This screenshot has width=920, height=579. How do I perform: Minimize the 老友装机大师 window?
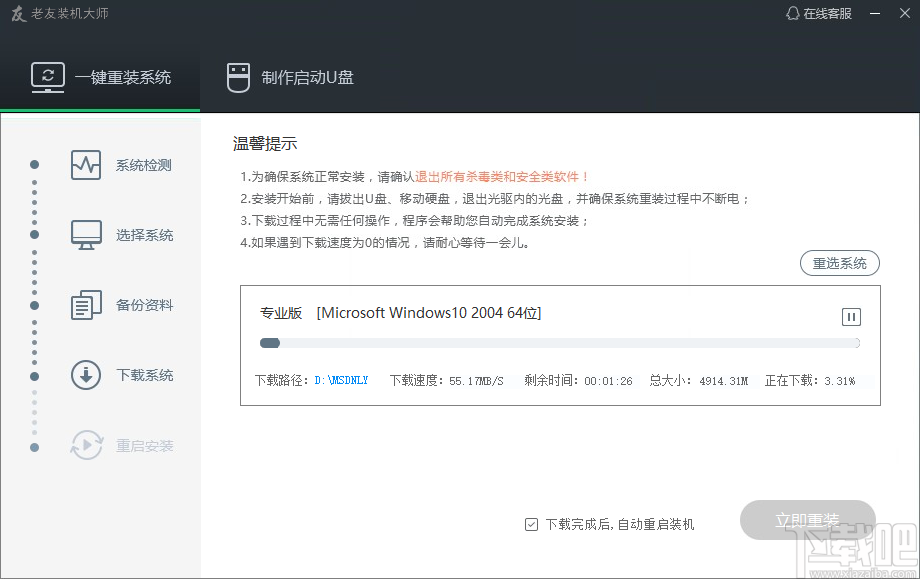(x=875, y=14)
